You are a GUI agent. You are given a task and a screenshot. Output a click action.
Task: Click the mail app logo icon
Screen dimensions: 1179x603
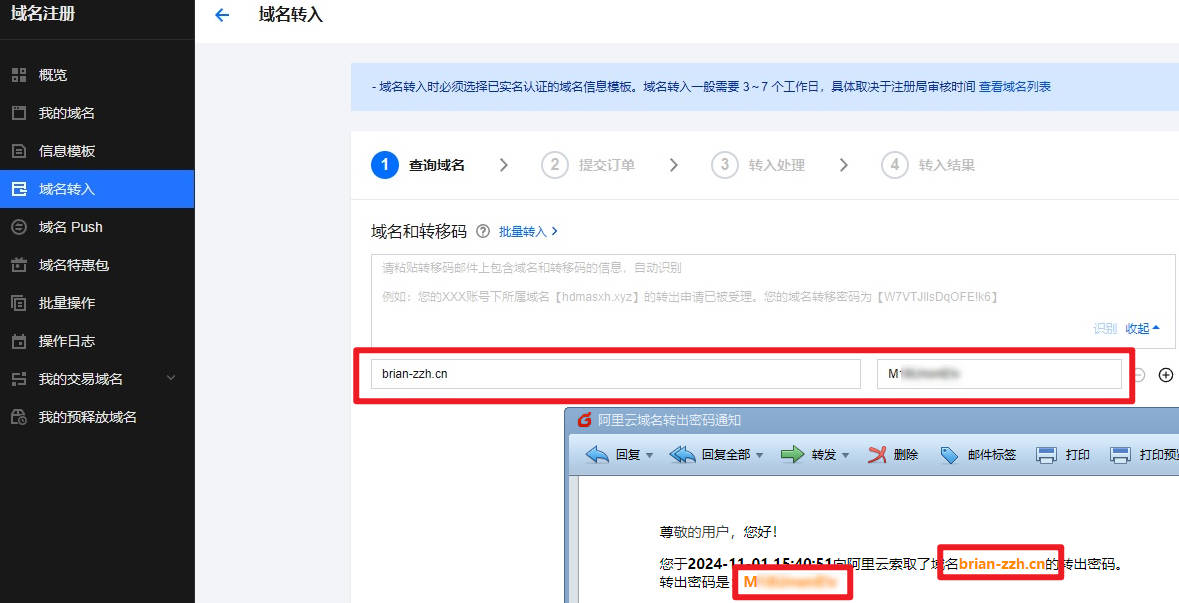tap(584, 420)
